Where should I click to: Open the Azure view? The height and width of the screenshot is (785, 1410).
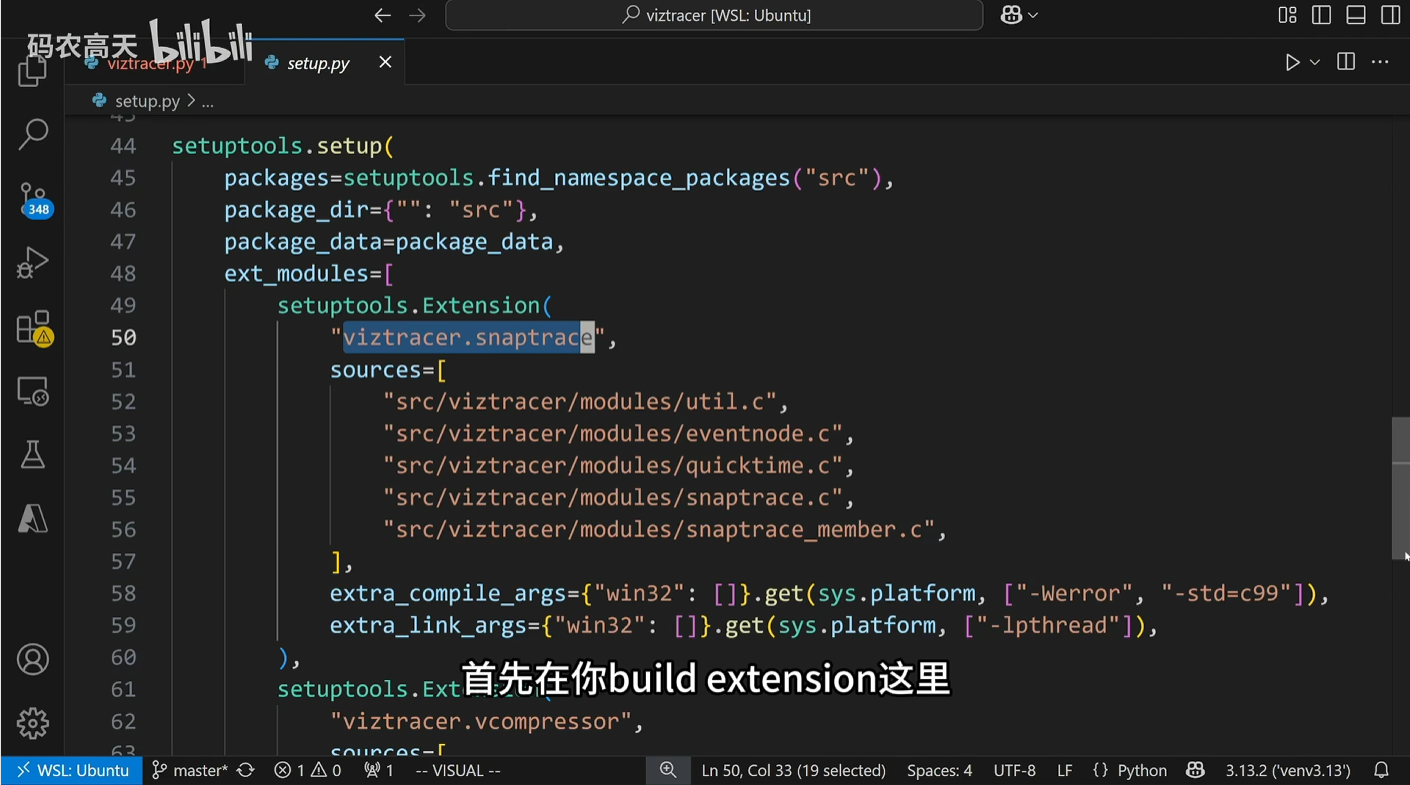click(33, 519)
